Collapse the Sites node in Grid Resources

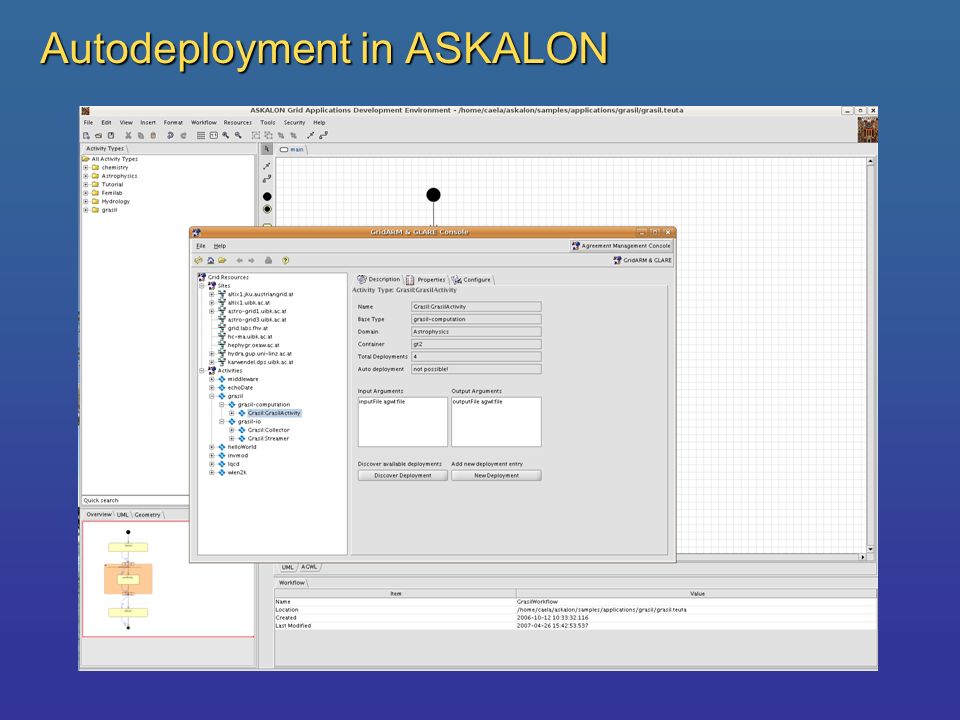click(201, 285)
